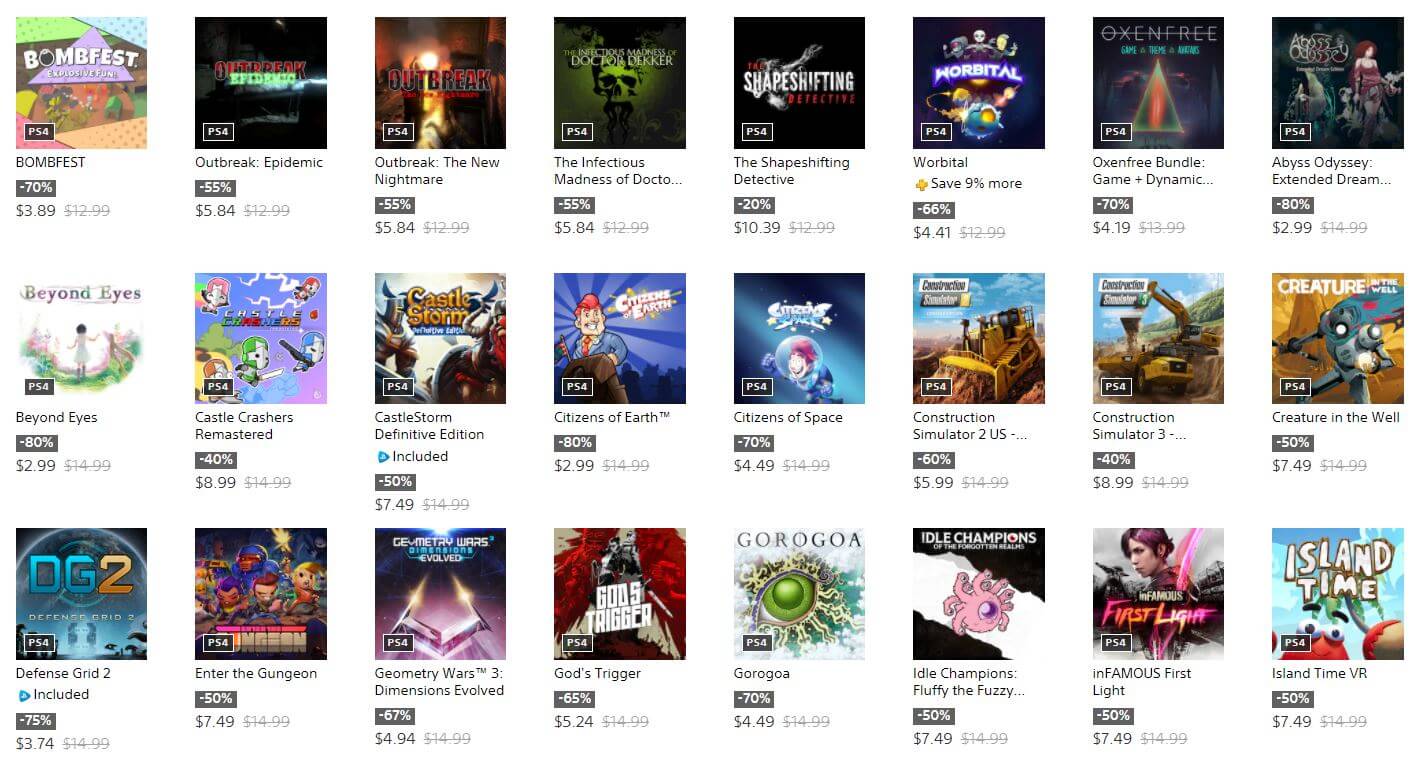Select the Geometry Wars 3 cover art
This screenshot has width=1424, height=783.
[x=440, y=594]
